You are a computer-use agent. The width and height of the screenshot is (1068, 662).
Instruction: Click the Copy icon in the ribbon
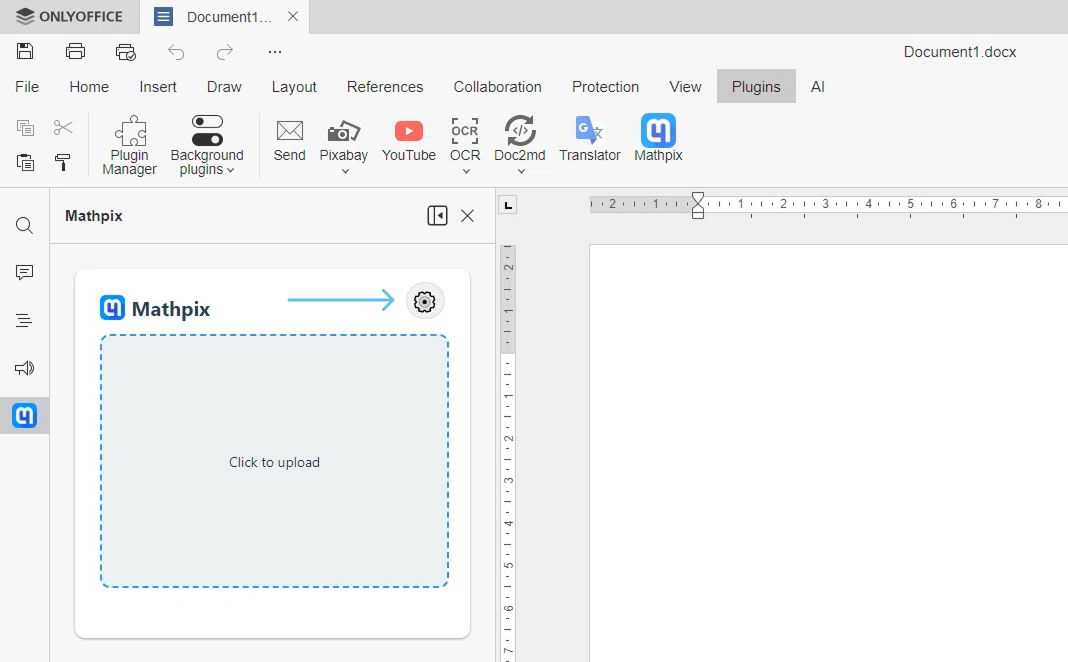click(25, 127)
